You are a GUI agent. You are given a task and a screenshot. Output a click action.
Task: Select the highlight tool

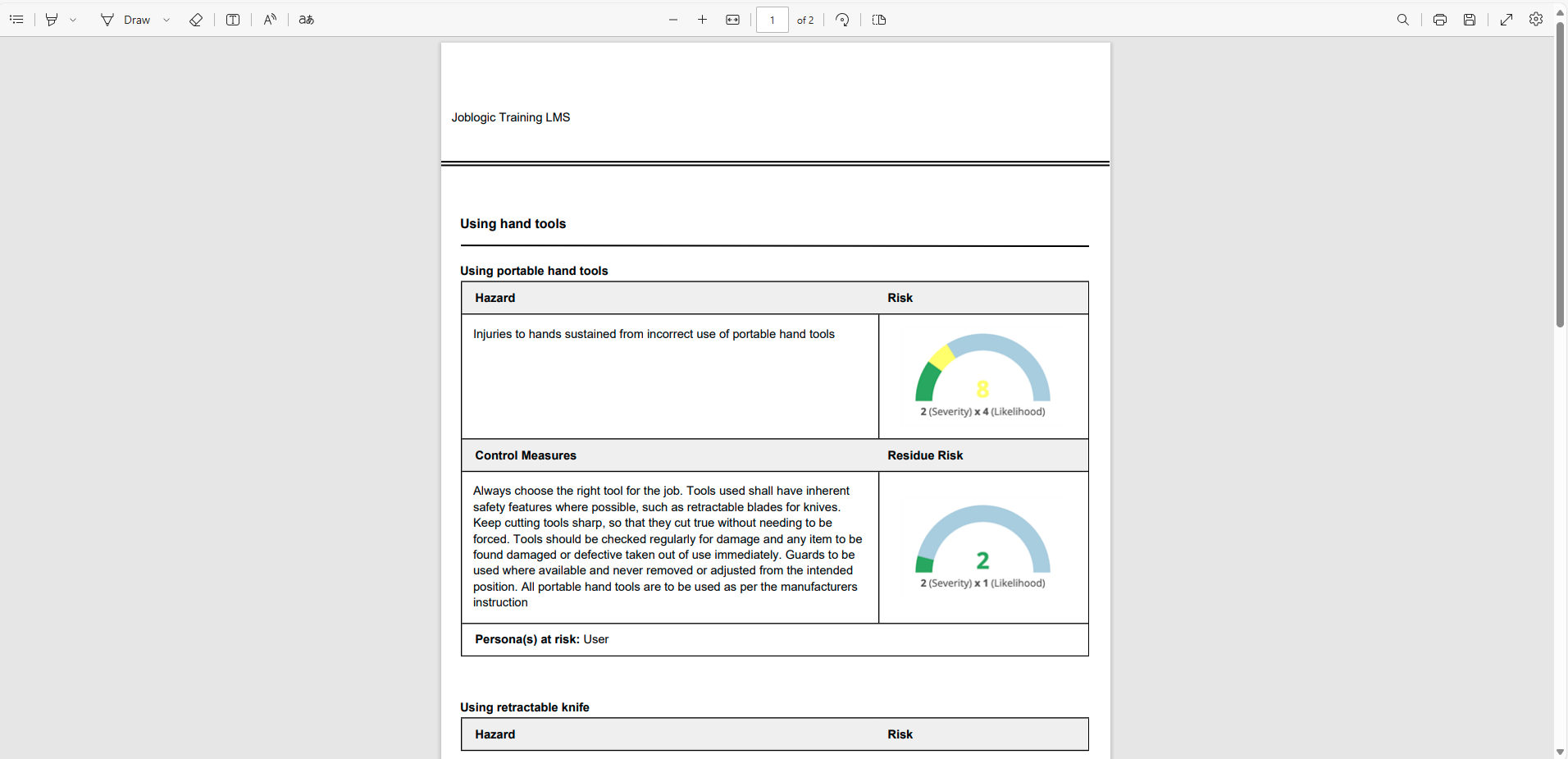click(52, 20)
